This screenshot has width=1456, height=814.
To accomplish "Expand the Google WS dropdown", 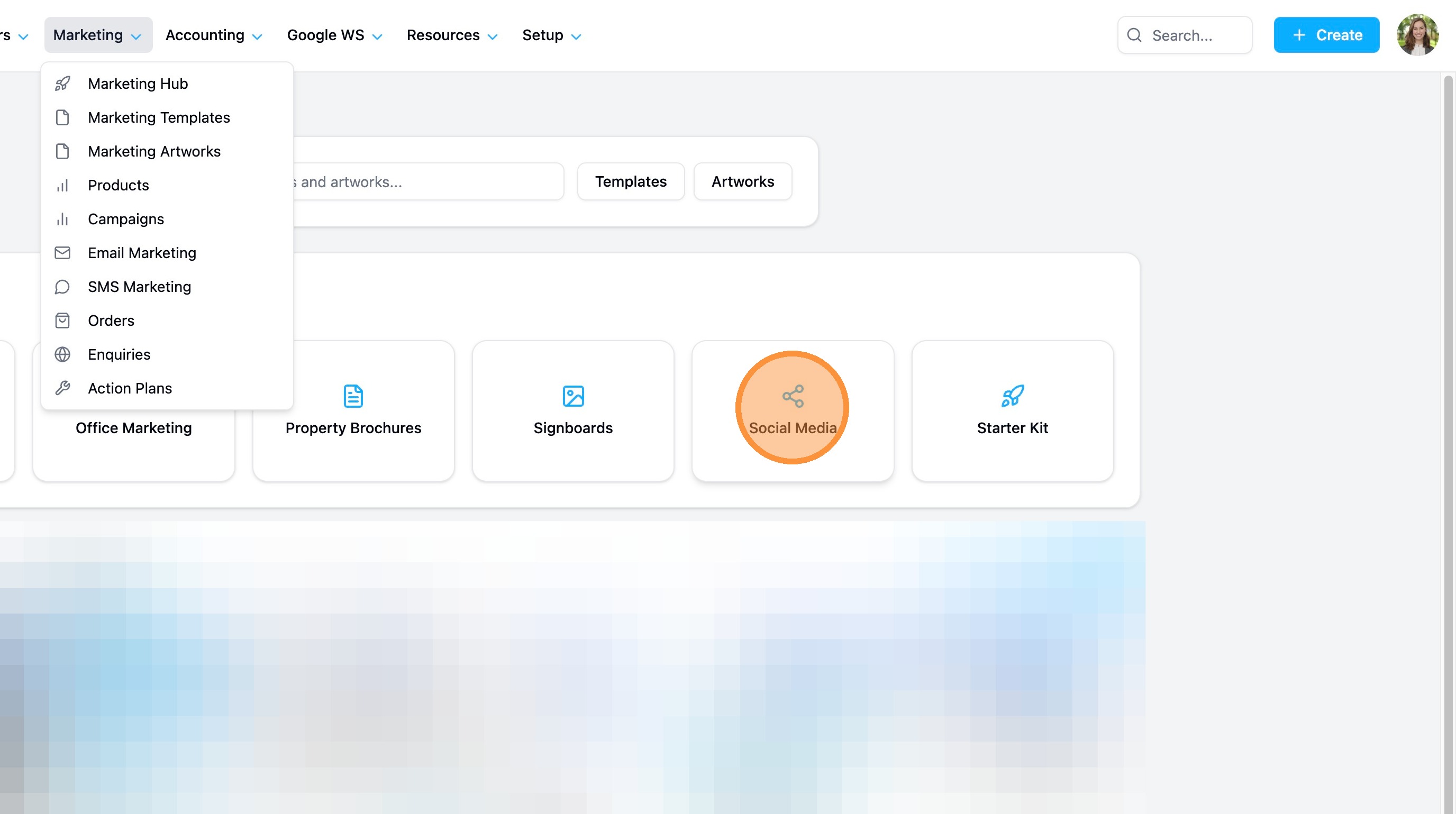I will (x=334, y=35).
